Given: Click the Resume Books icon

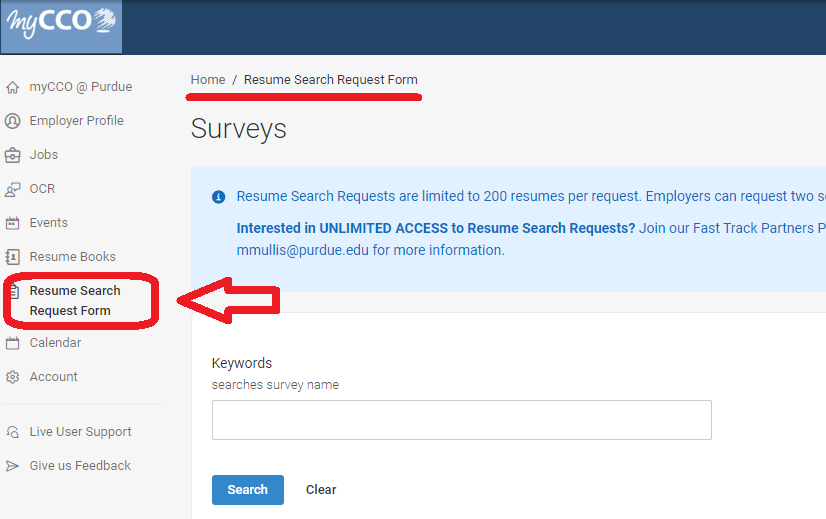Looking at the screenshot, I should pyautogui.click(x=13, y=257).
